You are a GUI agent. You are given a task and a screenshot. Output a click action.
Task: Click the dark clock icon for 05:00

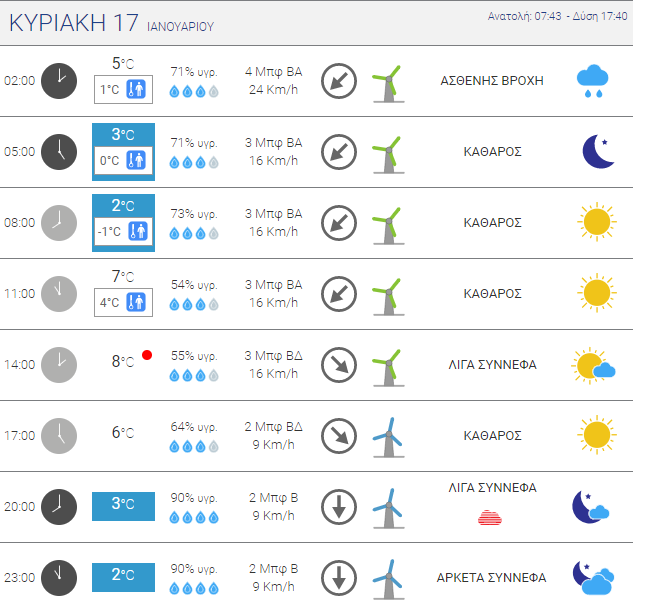[59, 152]
